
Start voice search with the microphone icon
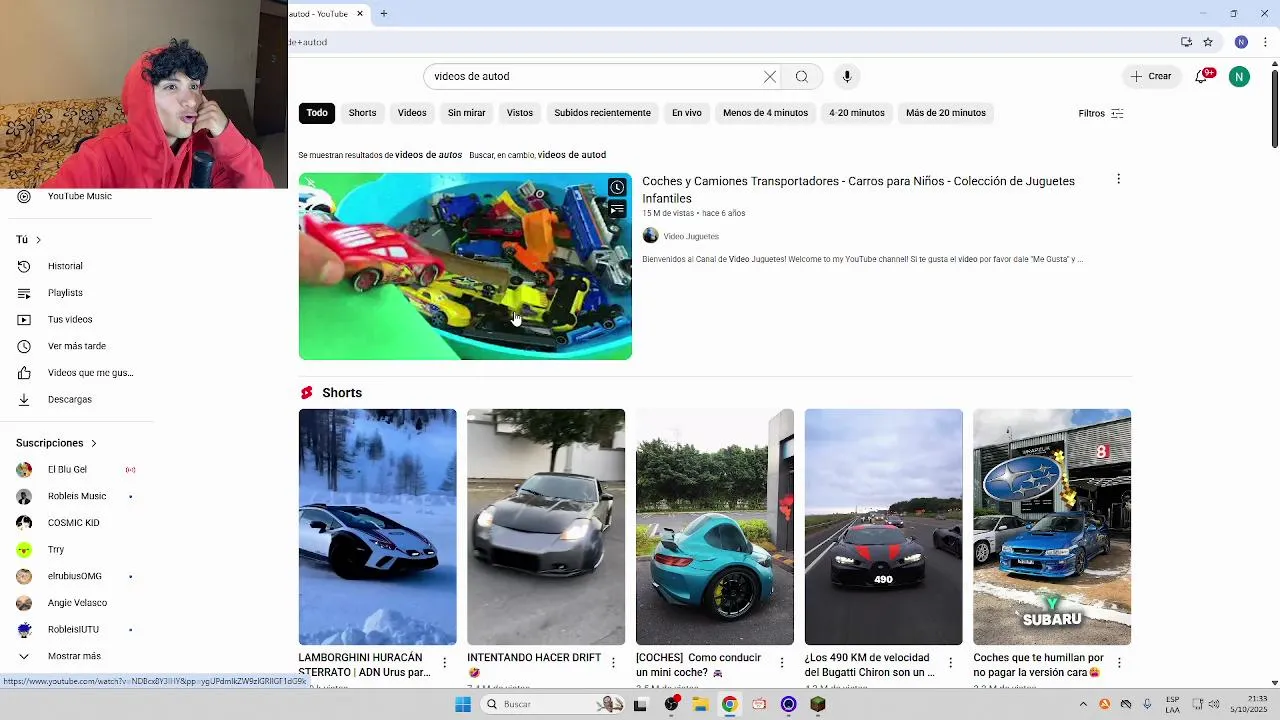point(847,76)
